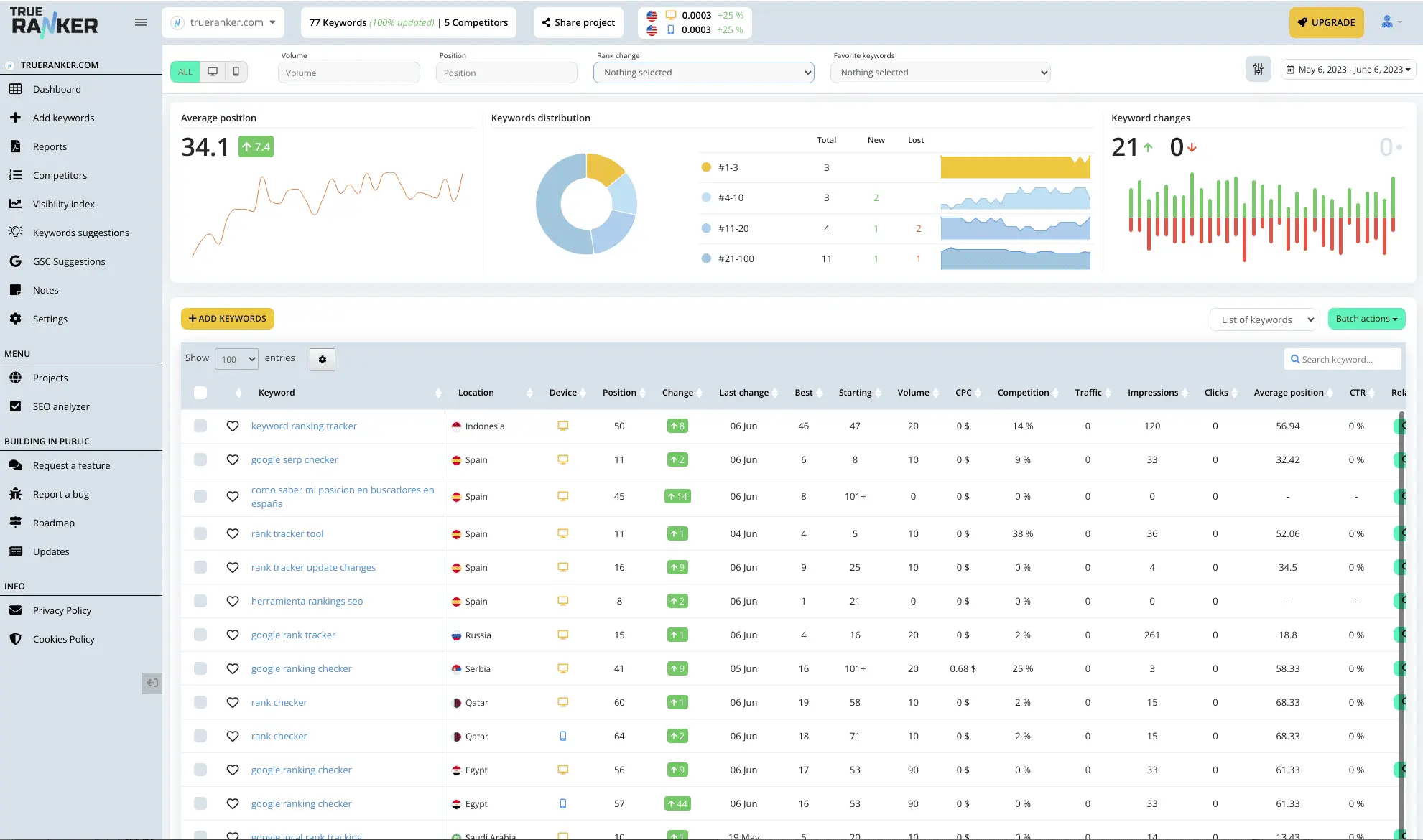Open Notes from the sidebar
Image resolution: width=1423 pixels, height=840 pixels.
[x=46, y=290]
